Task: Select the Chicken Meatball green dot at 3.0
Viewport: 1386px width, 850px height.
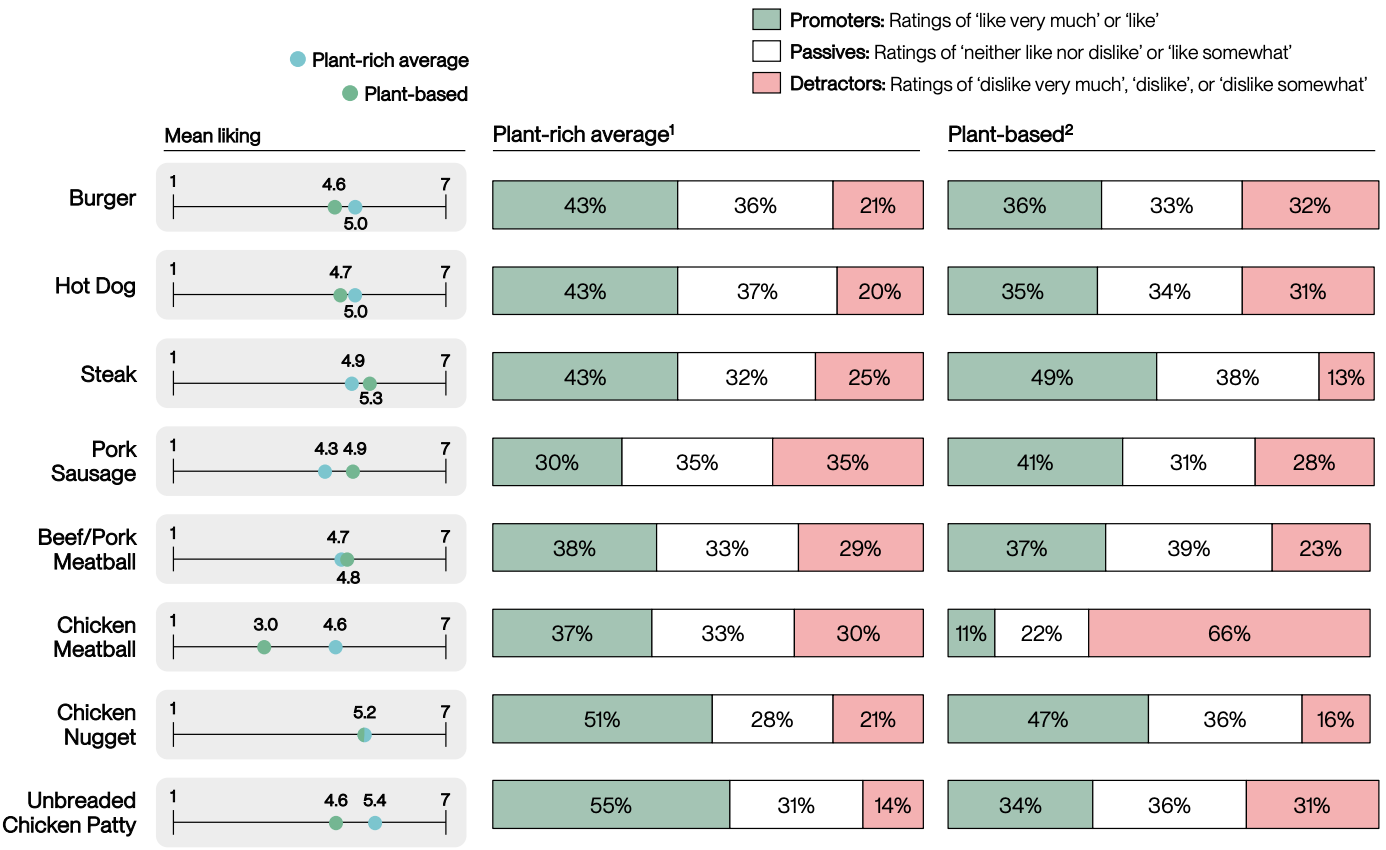Action: click(264, 647)
